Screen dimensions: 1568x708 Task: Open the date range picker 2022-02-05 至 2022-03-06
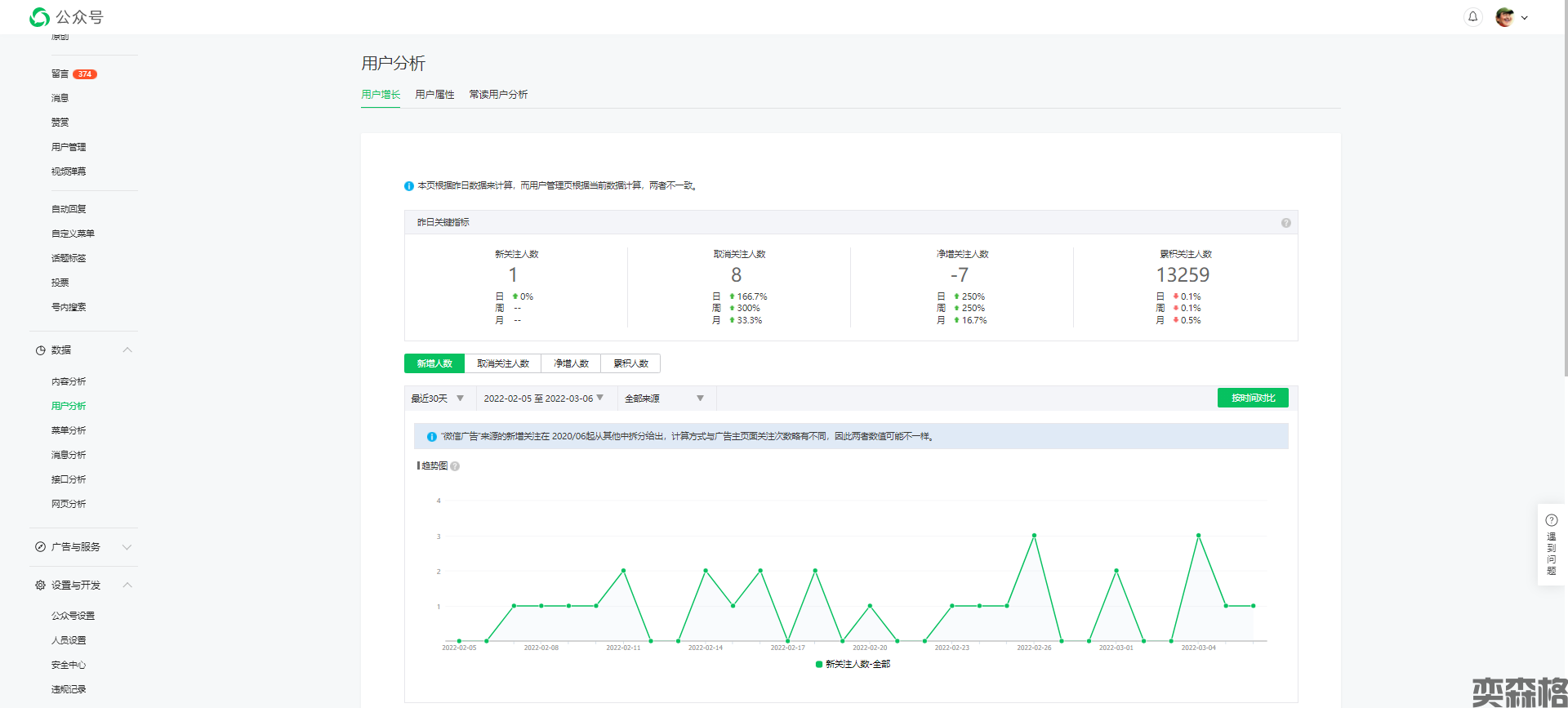pos(543,399)
